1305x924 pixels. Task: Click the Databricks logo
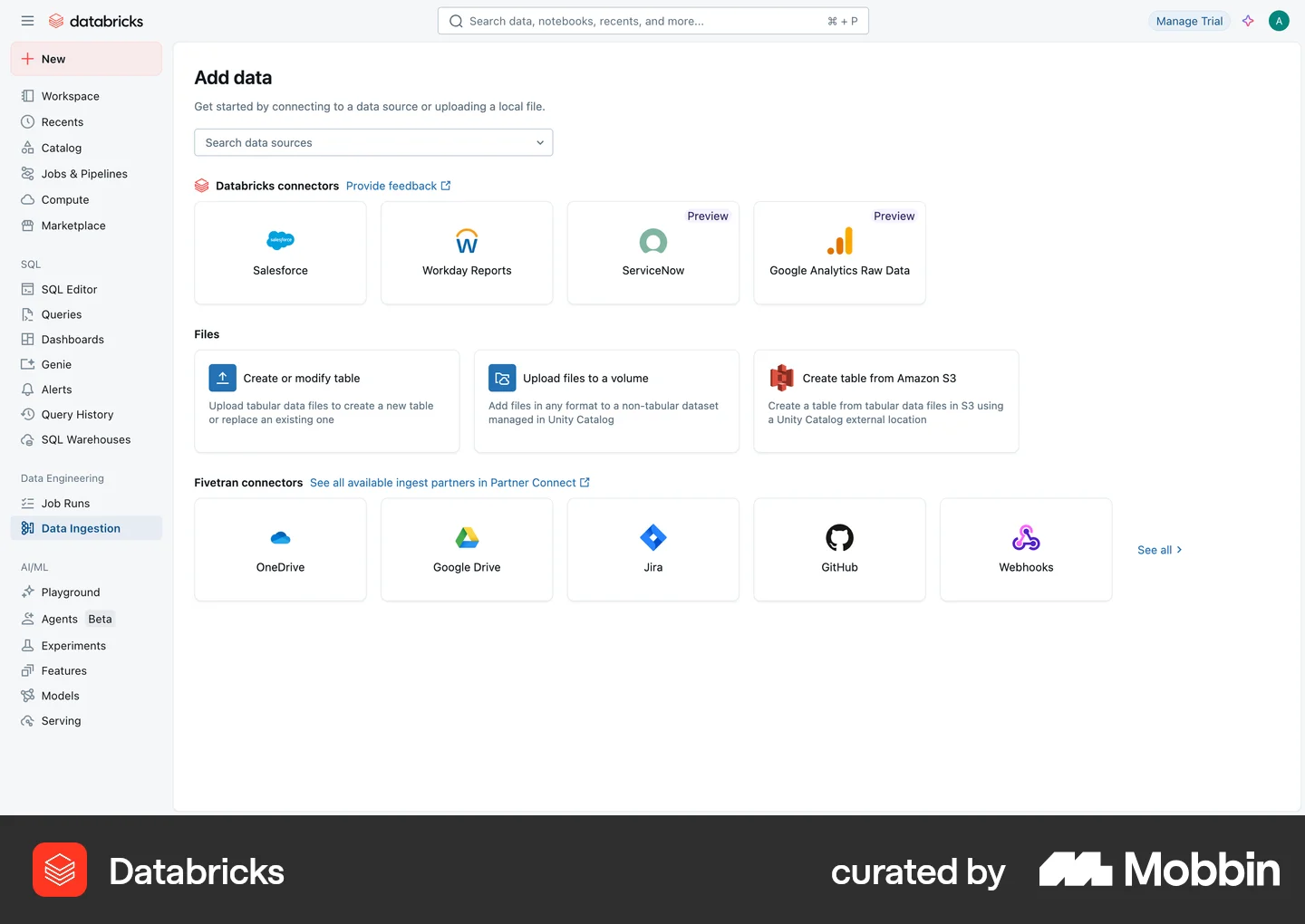tap(96, 21)
